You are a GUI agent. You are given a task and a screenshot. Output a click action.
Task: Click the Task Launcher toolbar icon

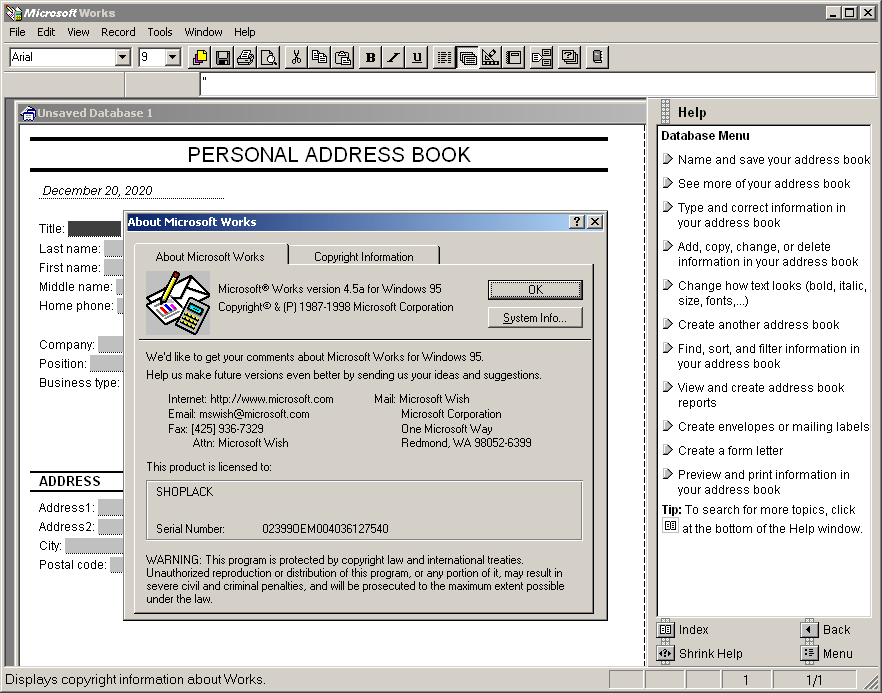coord(200,57)
